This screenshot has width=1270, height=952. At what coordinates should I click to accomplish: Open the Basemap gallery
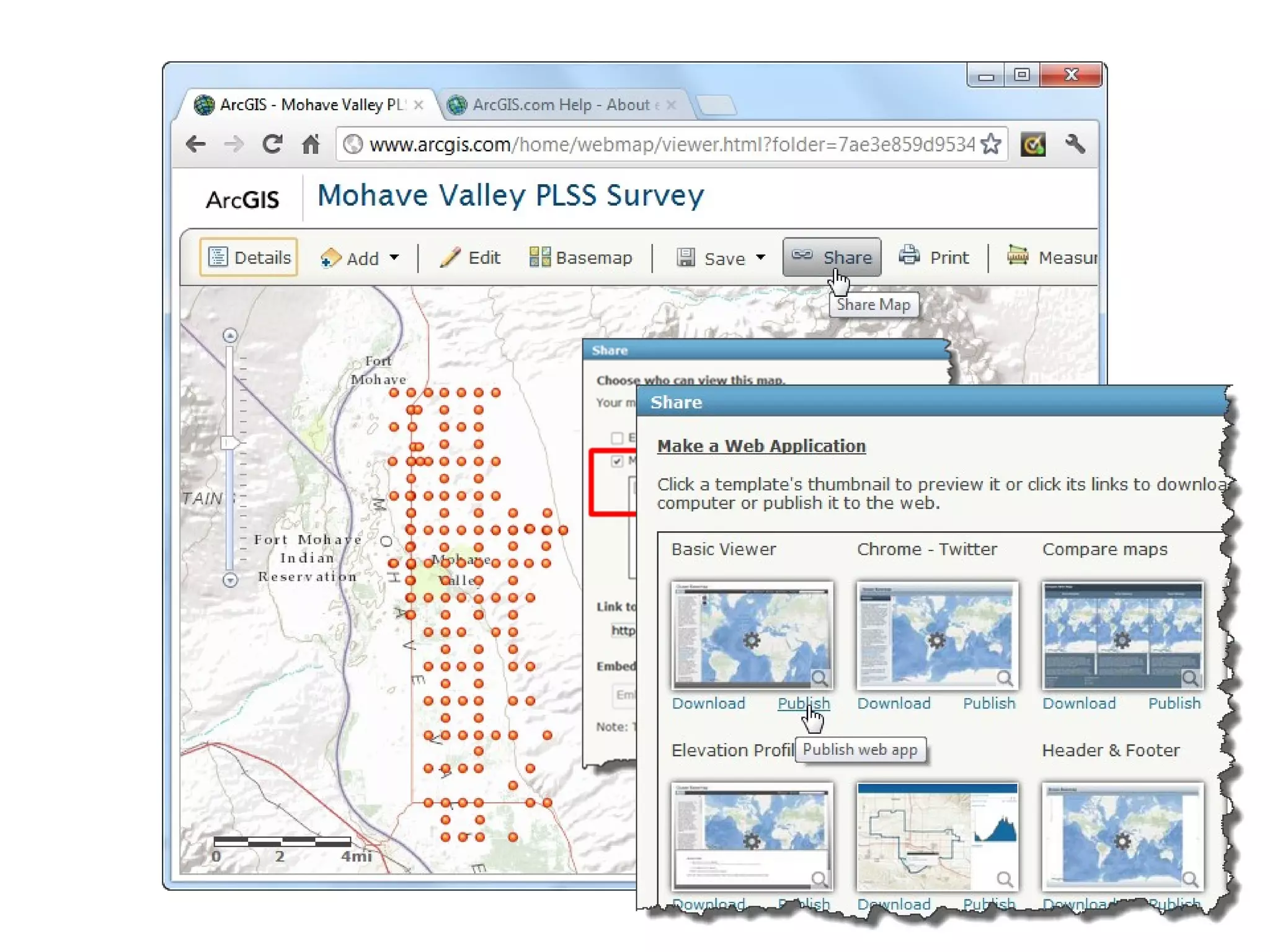click(x=581, y=257)
